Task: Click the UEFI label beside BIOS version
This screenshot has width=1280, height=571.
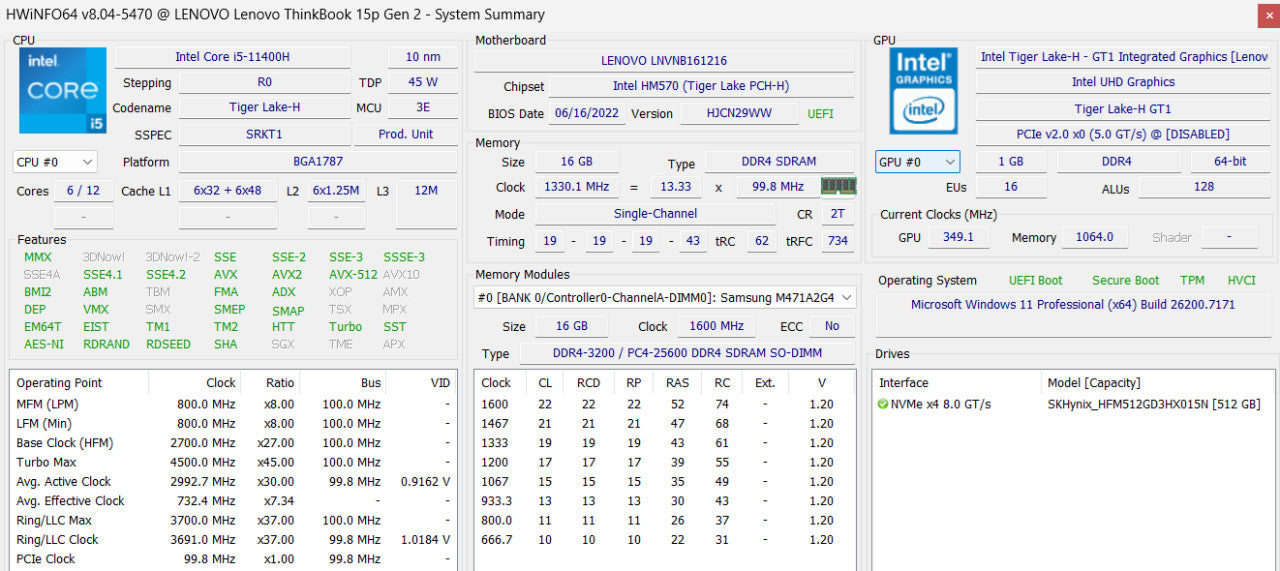Action: [x=820, y=114]
